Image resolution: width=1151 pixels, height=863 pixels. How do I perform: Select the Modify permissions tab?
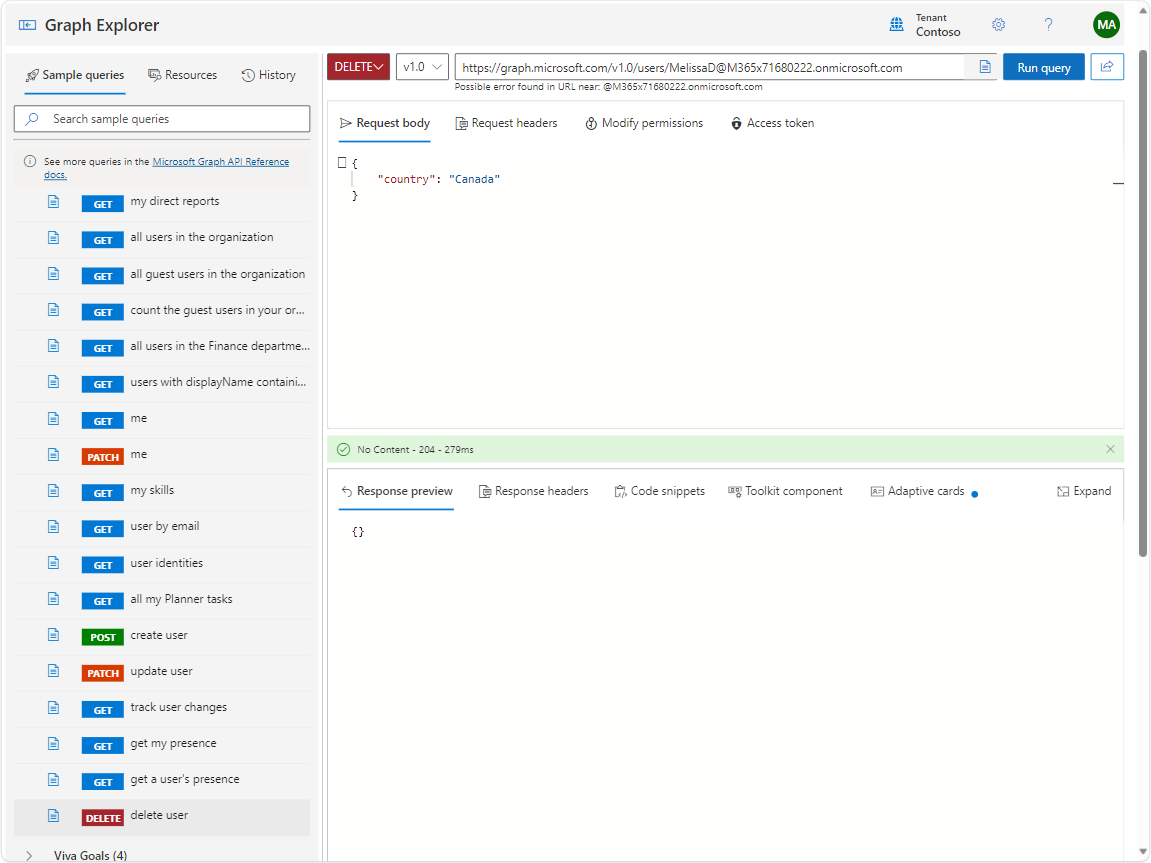tap(644, 123)
